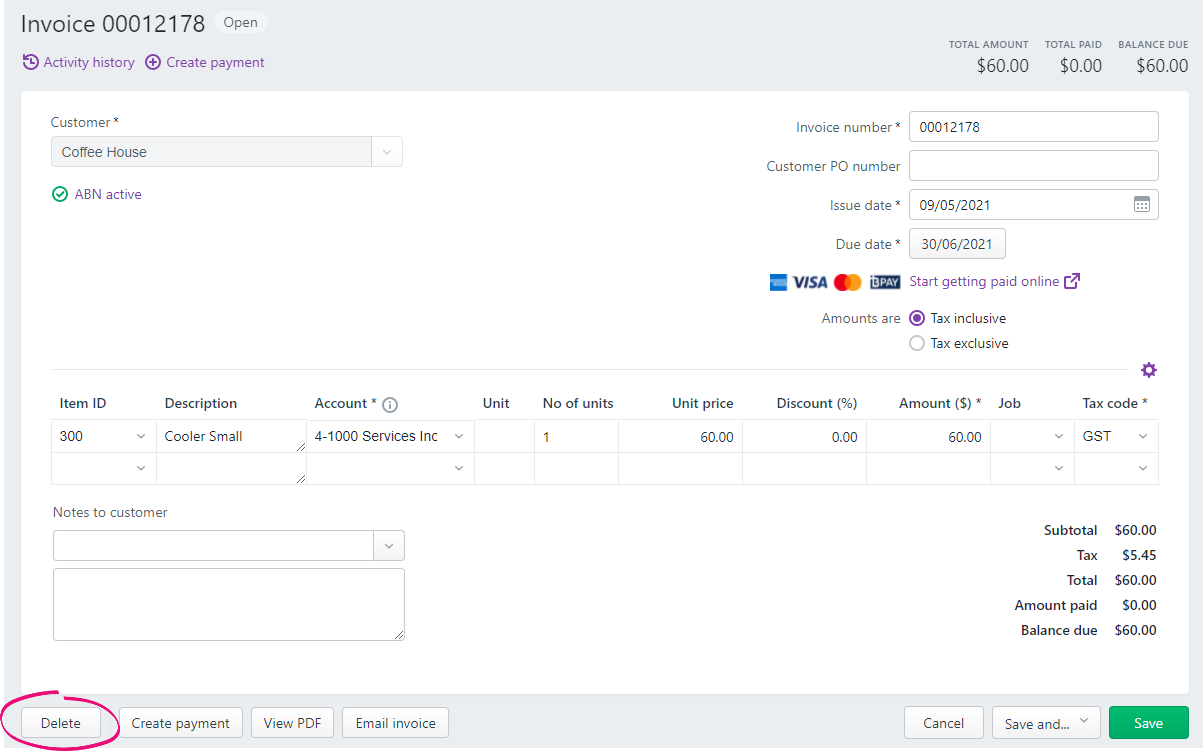Click the Customer PO number field
Image resolution: width=1203 pixels, height=751 pixels.
1033,166
